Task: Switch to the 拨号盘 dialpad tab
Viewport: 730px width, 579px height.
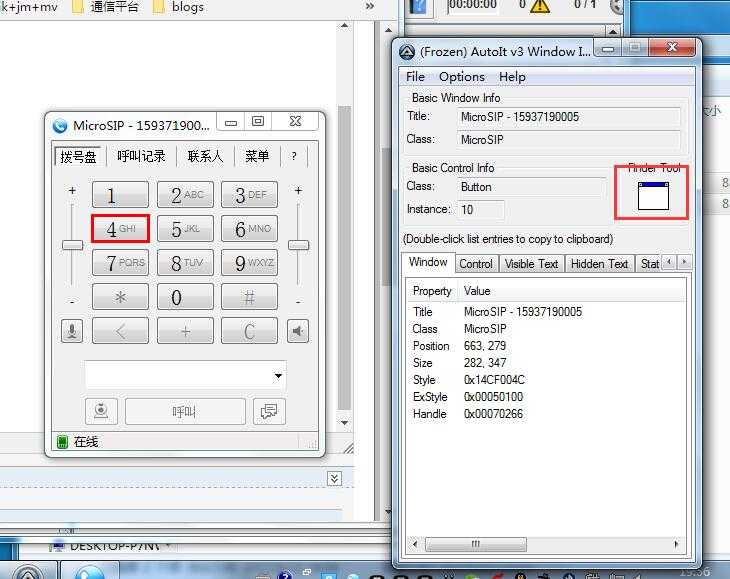Action: (x=78, y=156)
